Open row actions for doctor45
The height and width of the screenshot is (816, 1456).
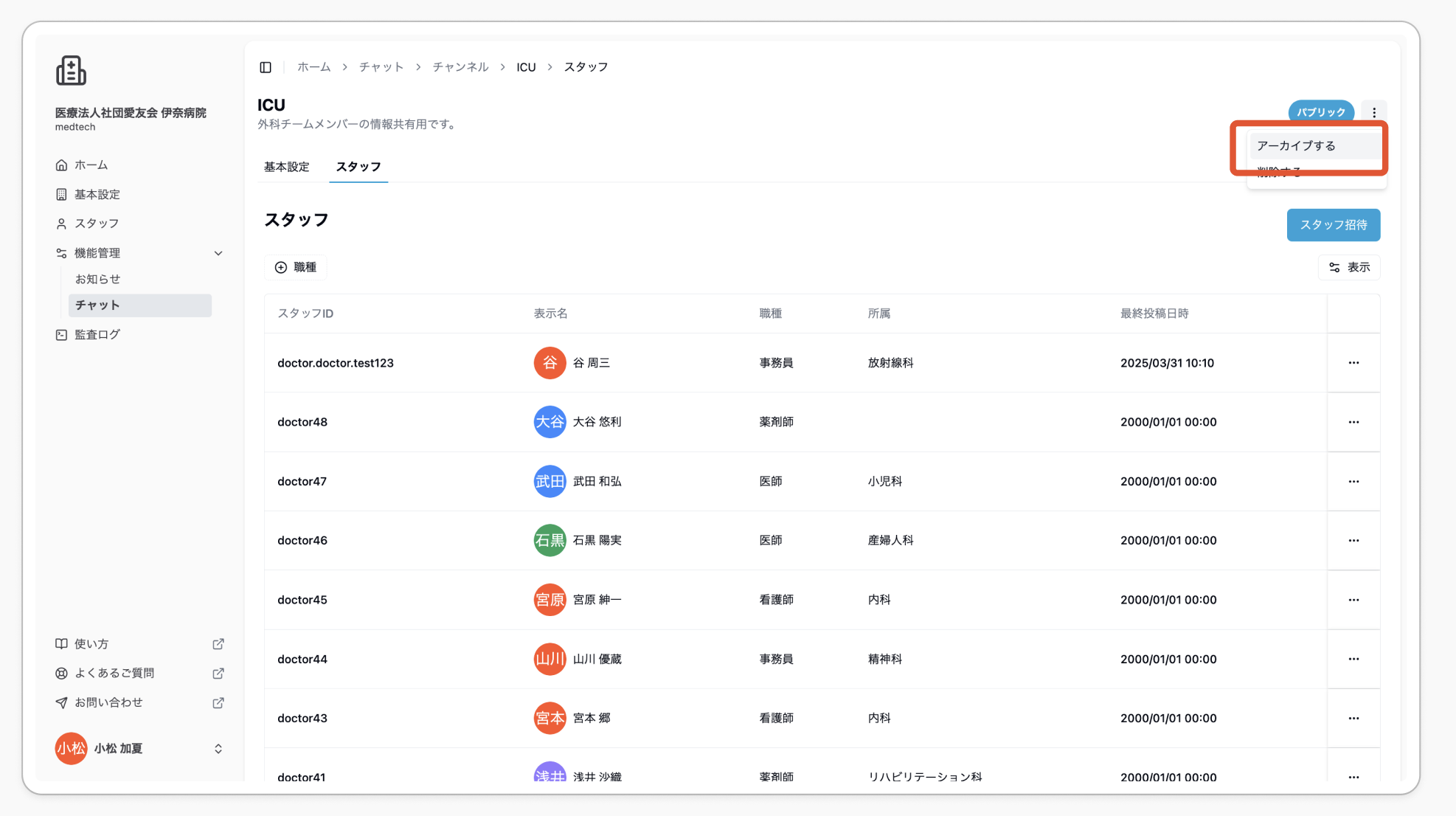click(1353, 600)
